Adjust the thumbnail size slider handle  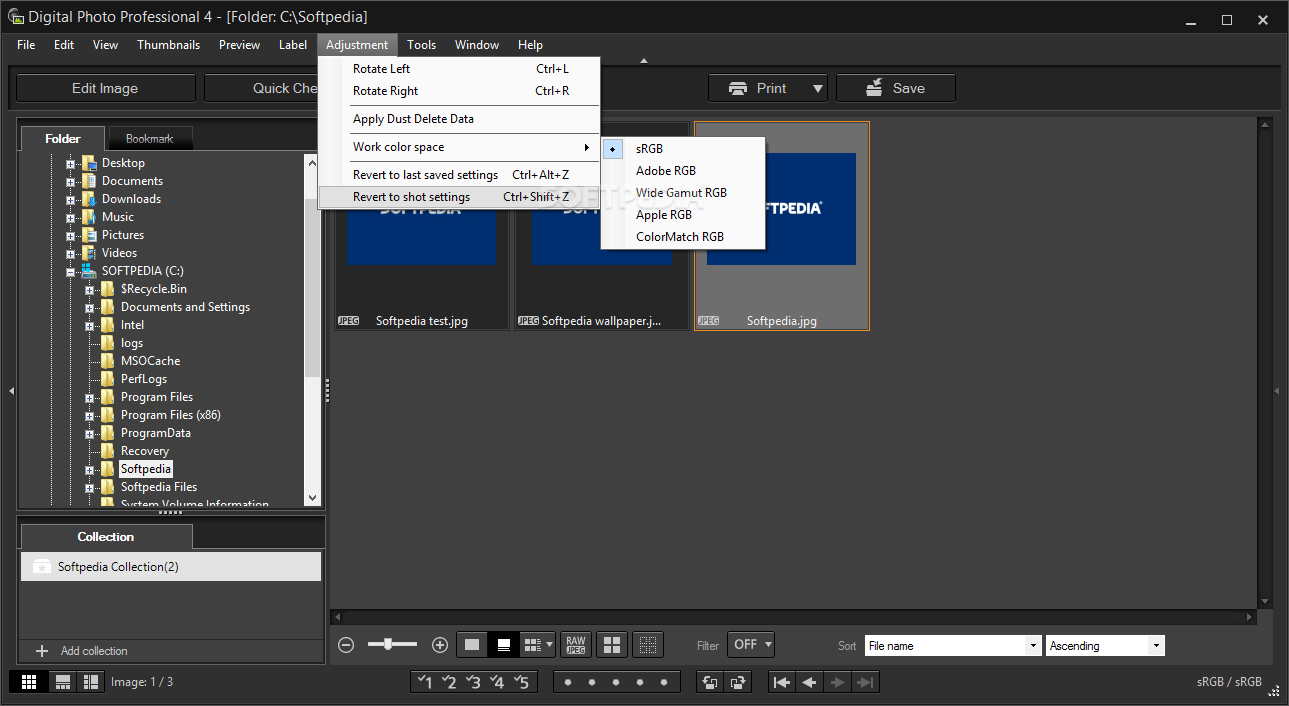pos(389,645)
